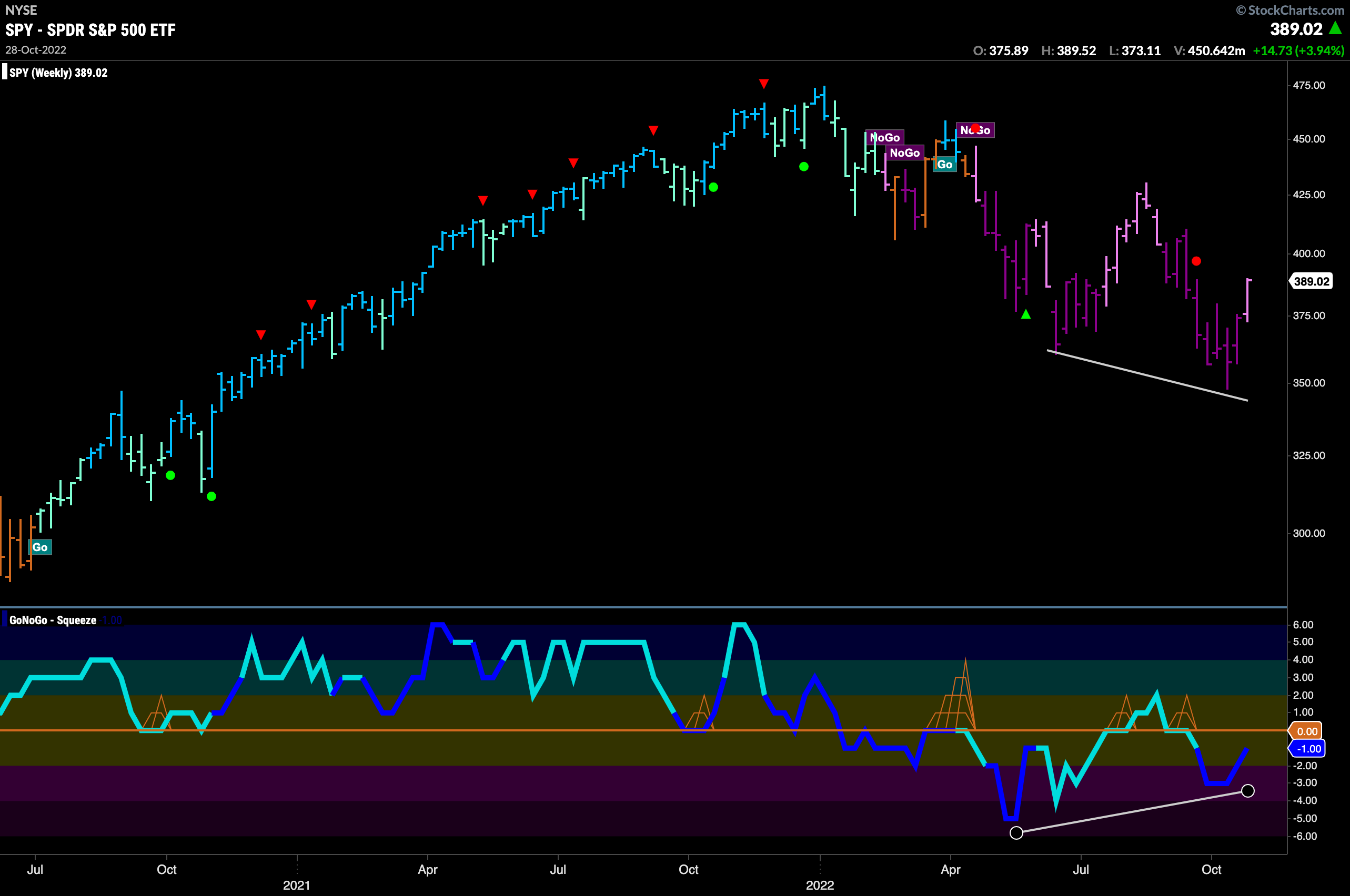The image size is (1350, 896).
Task: Click the 'L: 373.11' low value
Action: 1135,50
